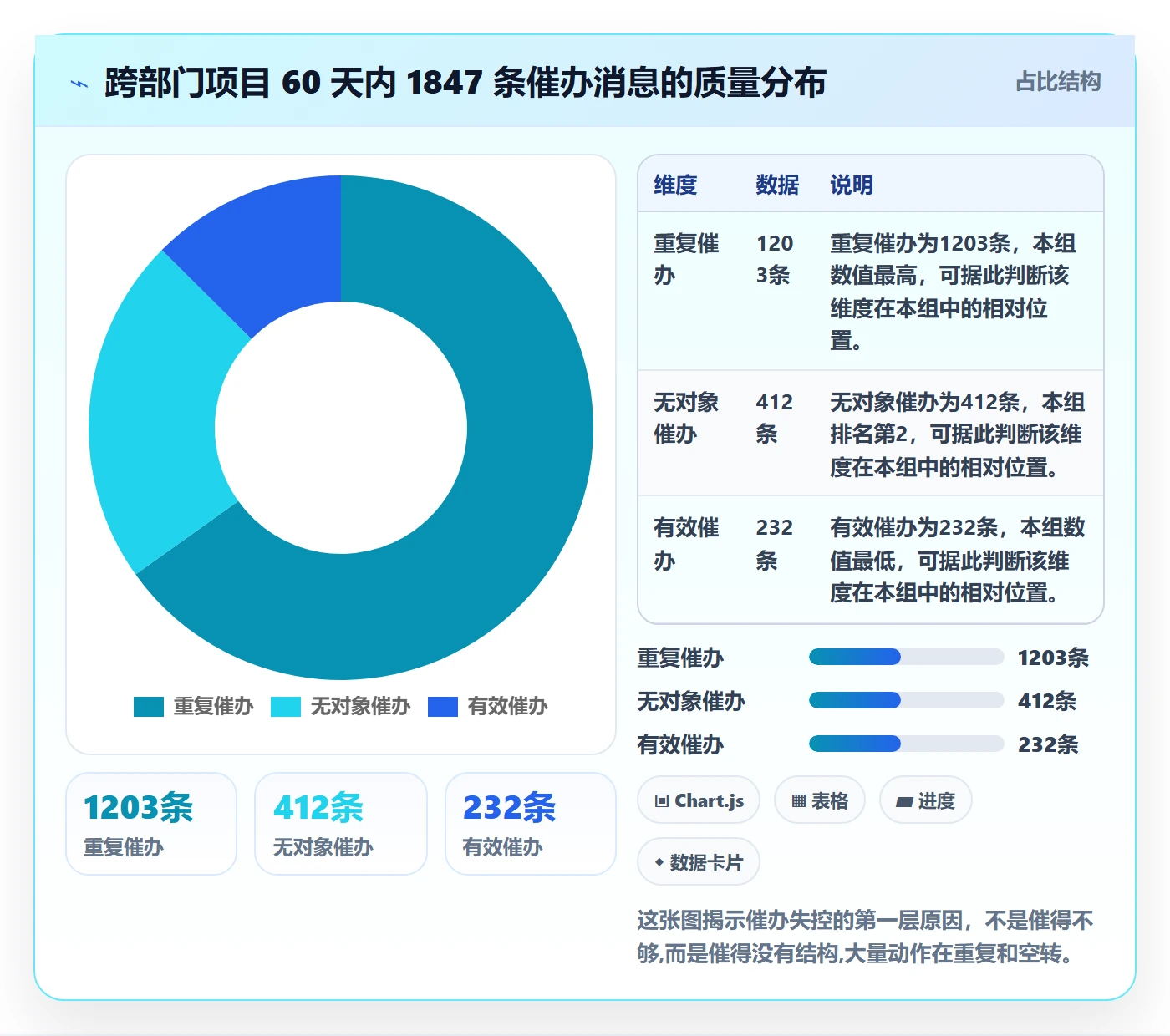Click the 232条 table data cell
The width and height of the screenshot is (1170, 1036).
pos(775,543)
